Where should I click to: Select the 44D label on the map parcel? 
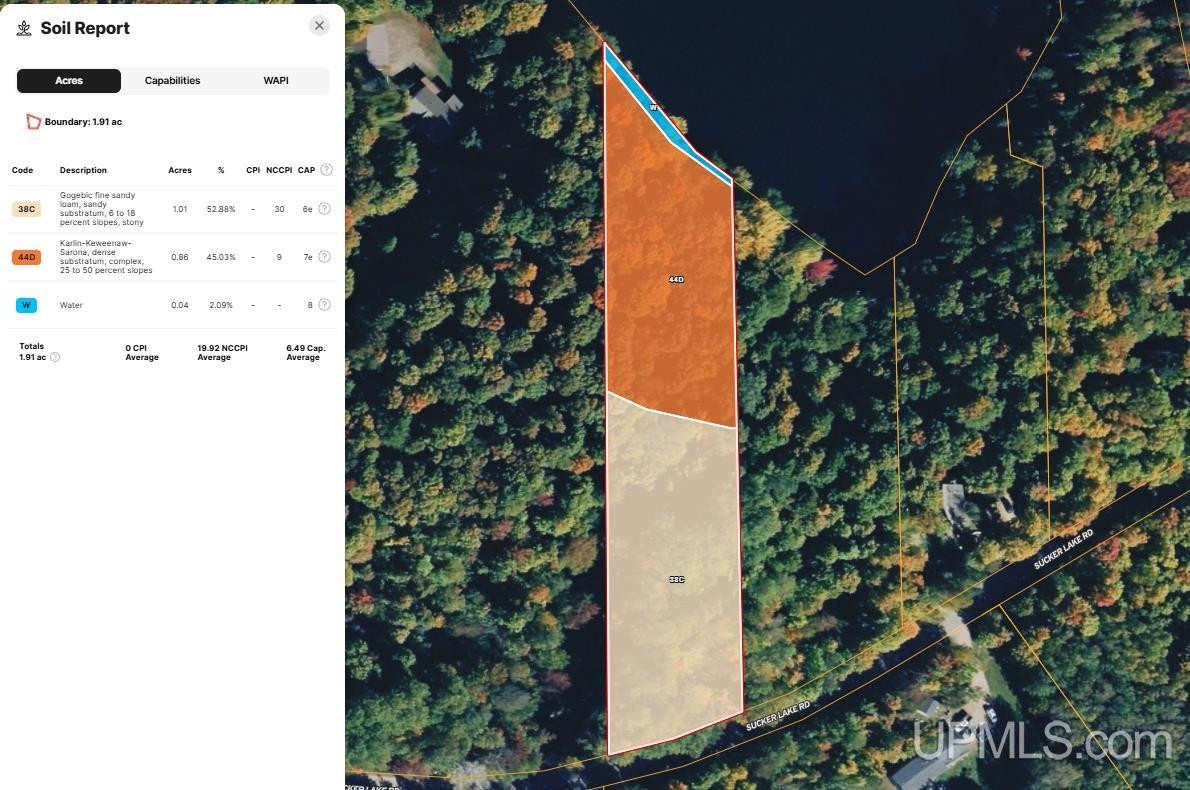coord(676,279)
